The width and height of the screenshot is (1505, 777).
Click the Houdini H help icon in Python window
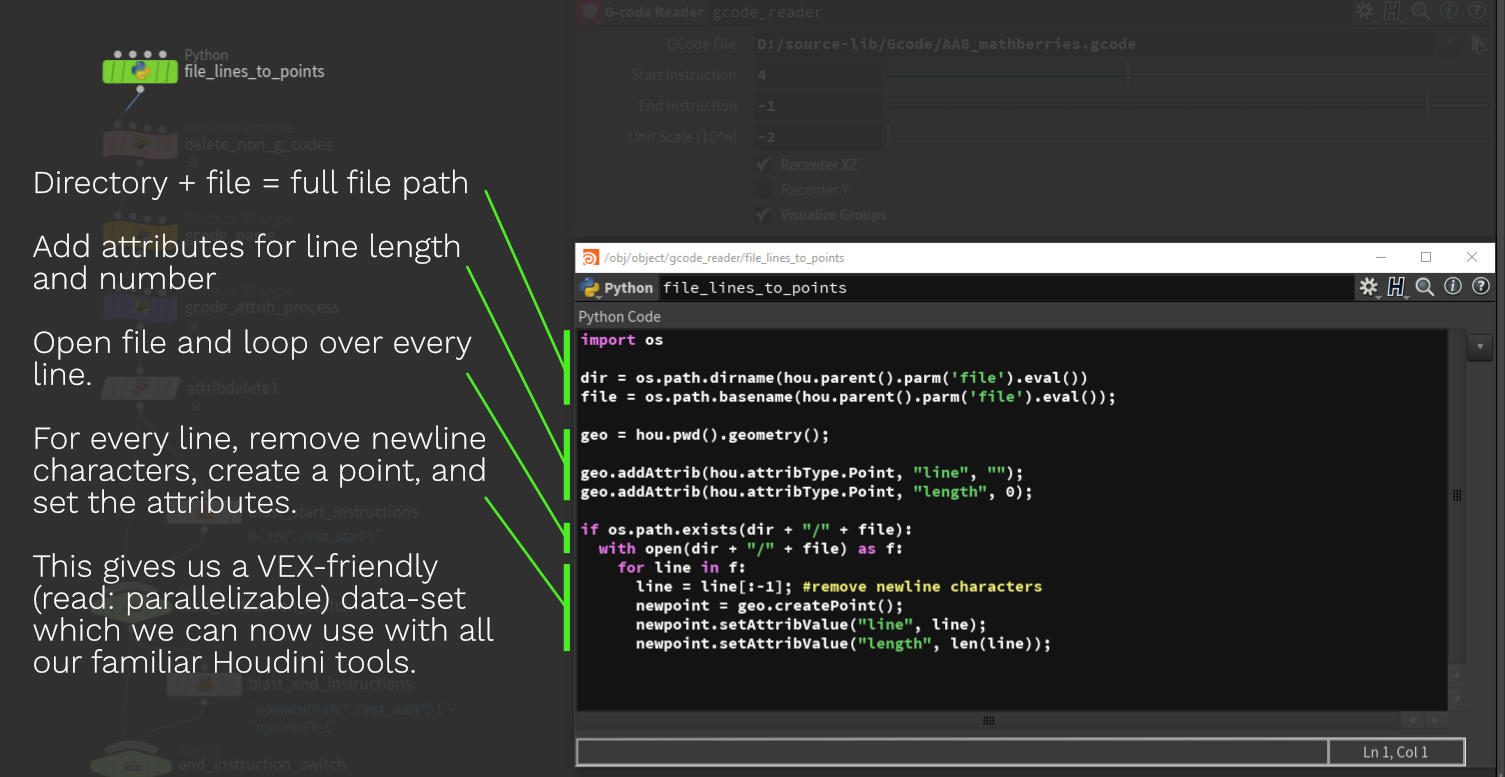1396,287
